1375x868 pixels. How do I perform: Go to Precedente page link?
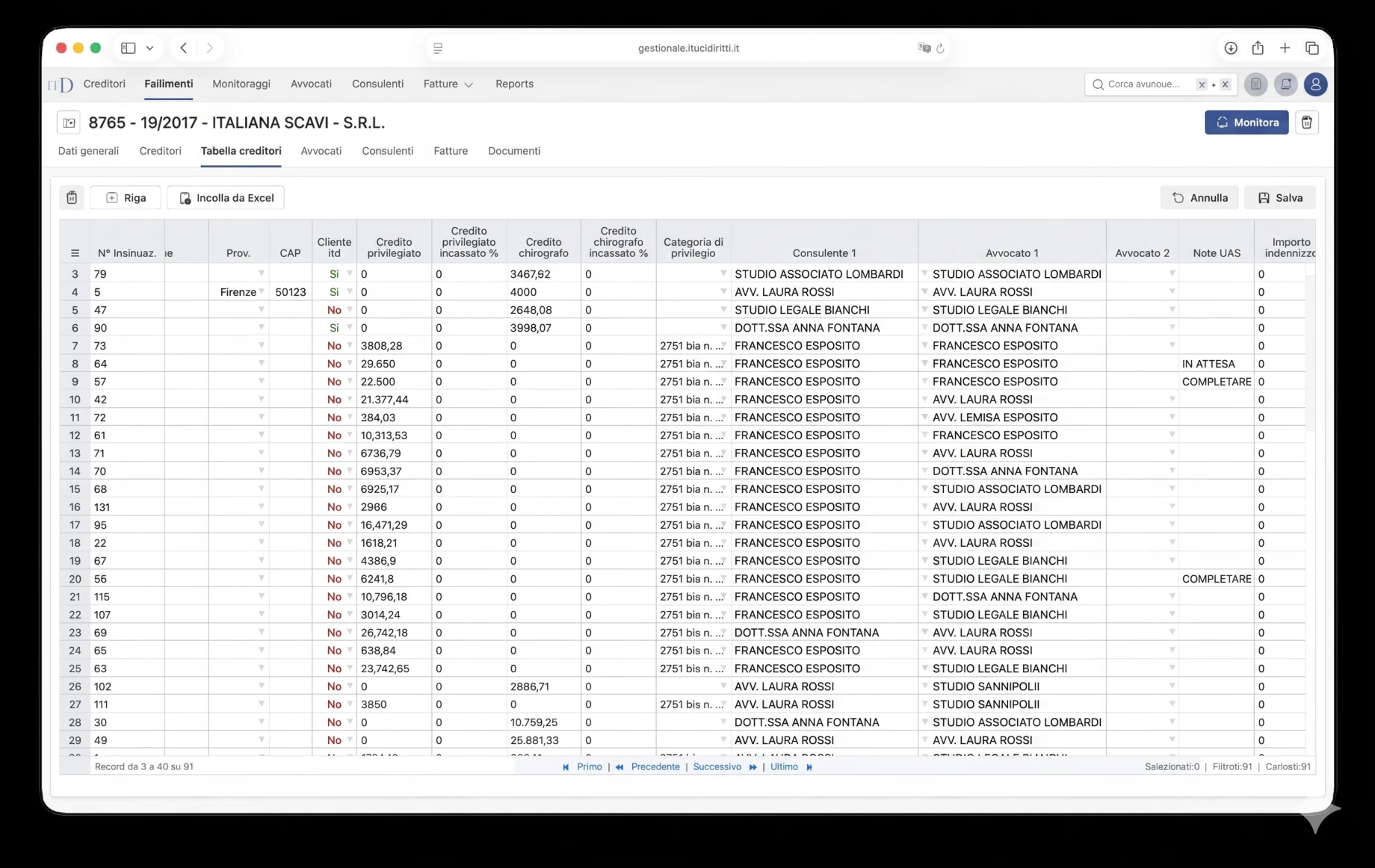(655, 767)
